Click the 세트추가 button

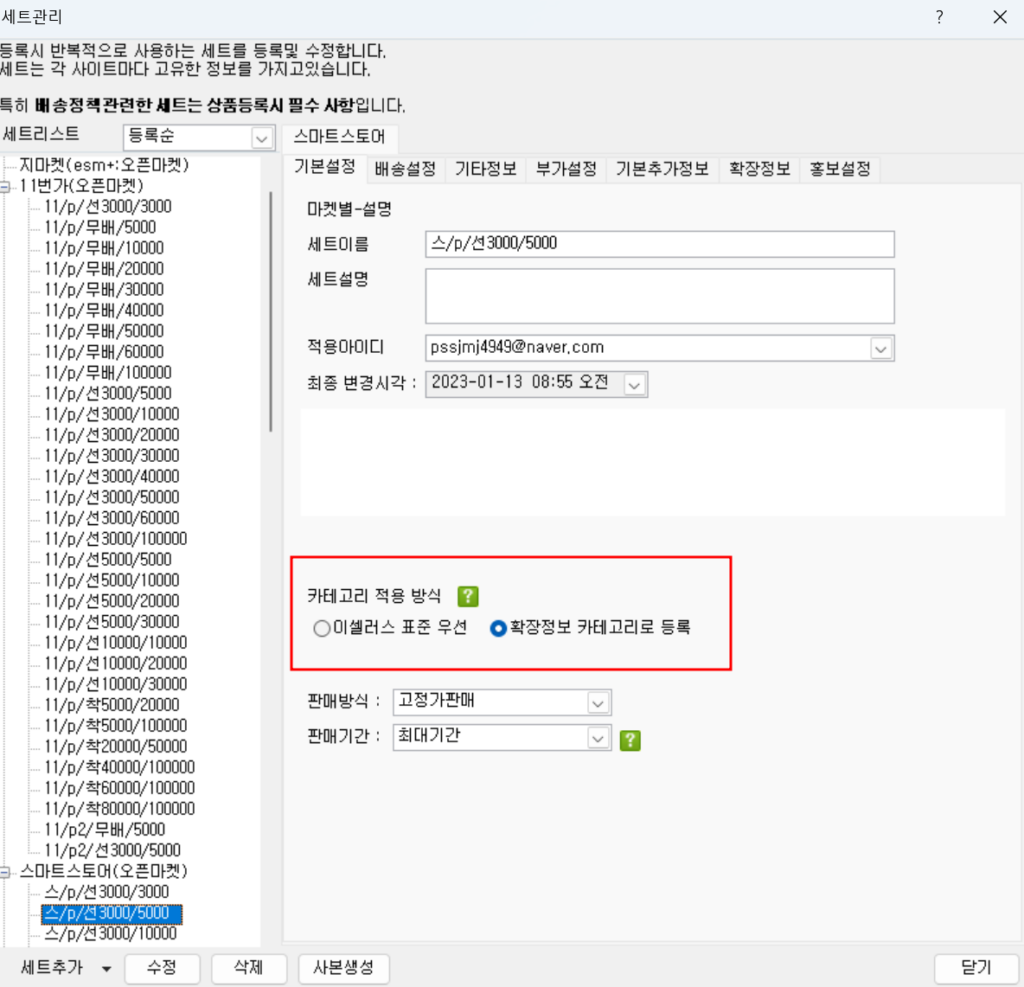tap(52, 967)
